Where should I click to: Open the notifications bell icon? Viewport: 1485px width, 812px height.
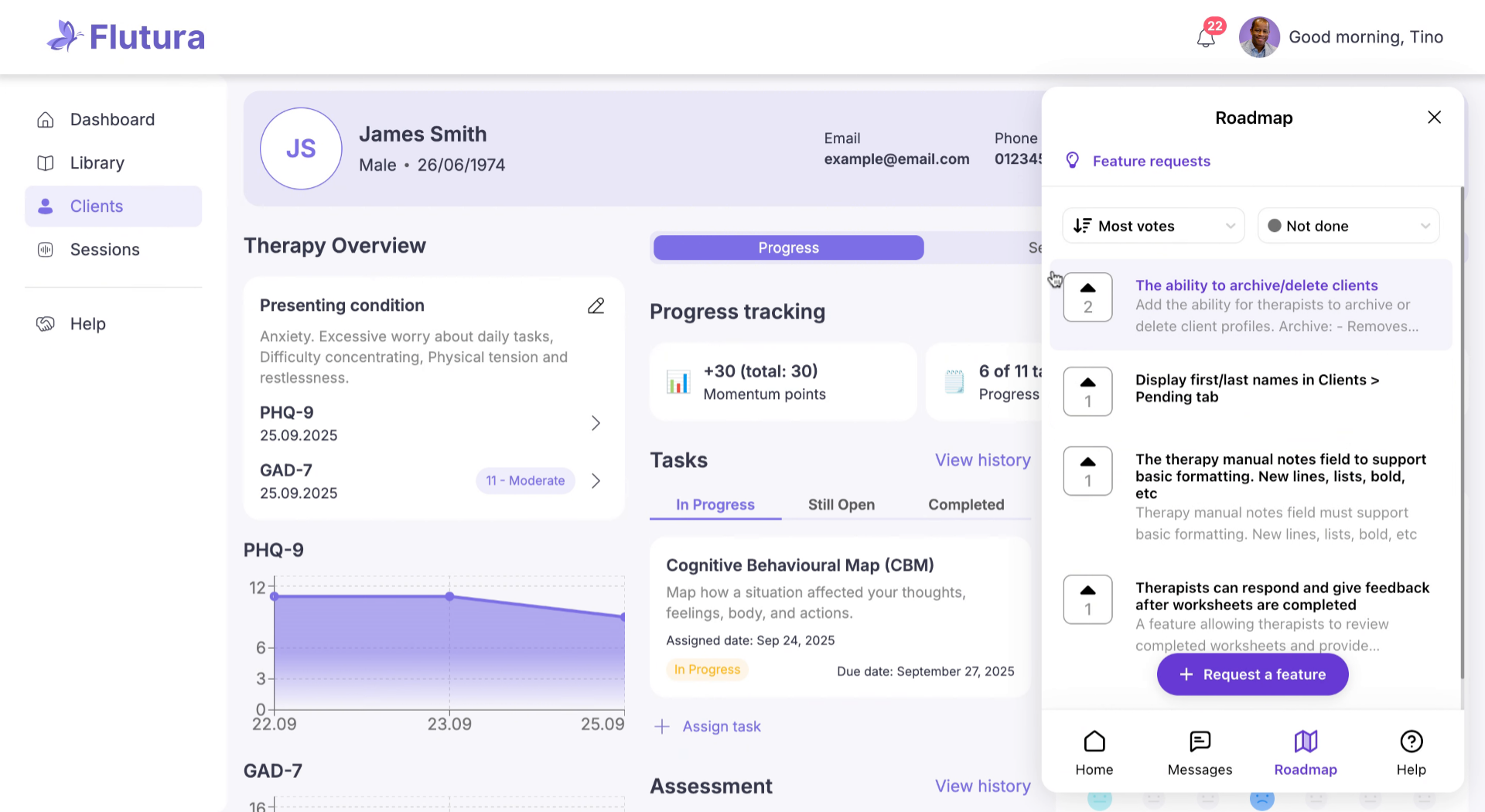(x=1206, y=37)
